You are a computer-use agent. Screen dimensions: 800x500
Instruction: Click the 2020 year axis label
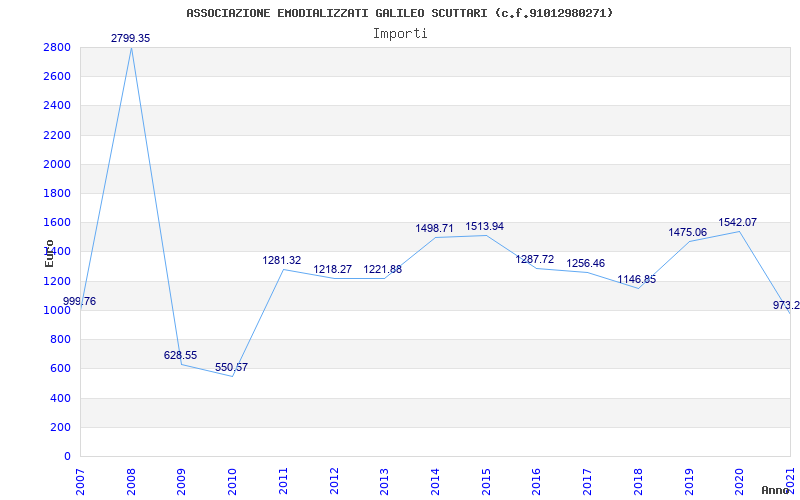(x=740, y=477)
